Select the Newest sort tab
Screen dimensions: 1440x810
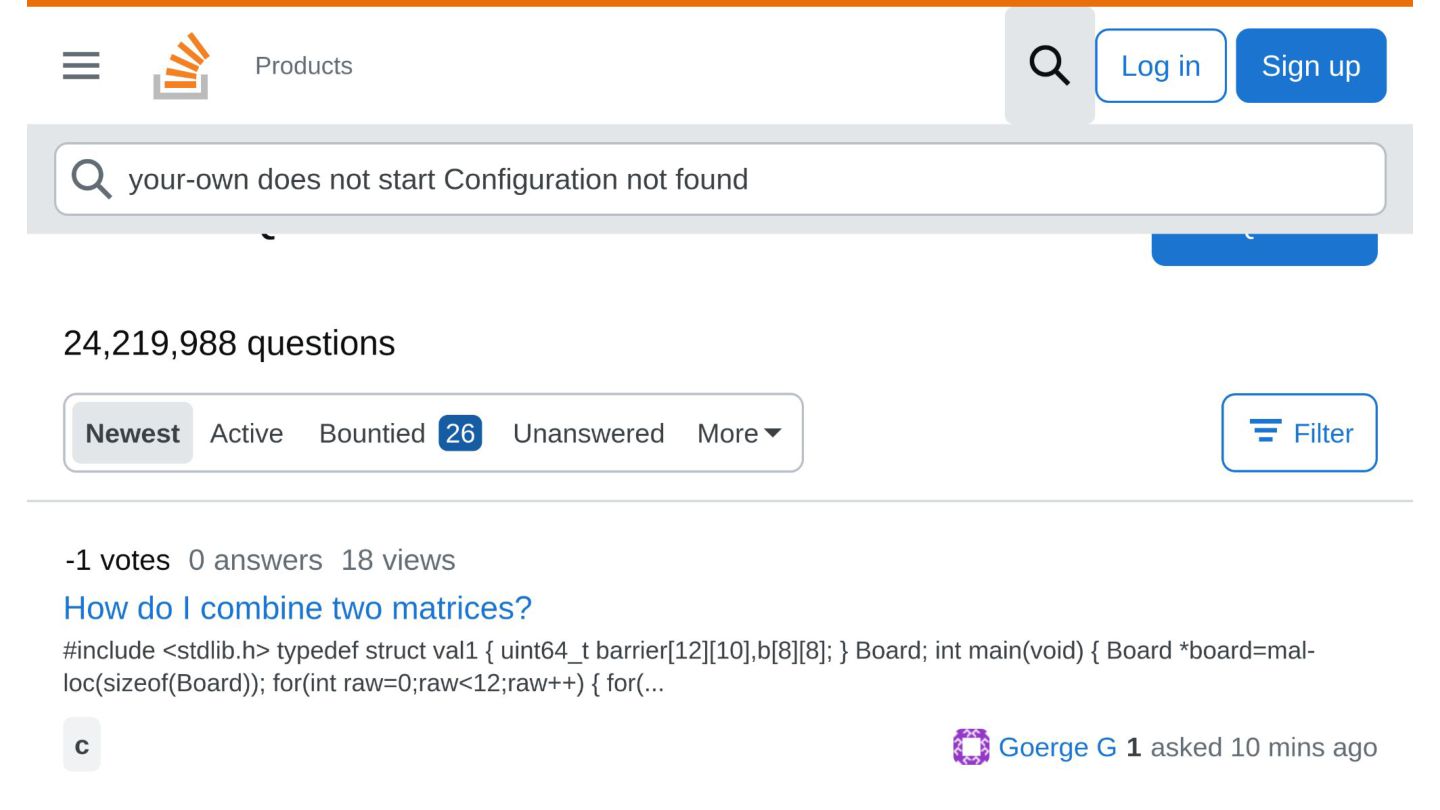[x=133, y=433]
